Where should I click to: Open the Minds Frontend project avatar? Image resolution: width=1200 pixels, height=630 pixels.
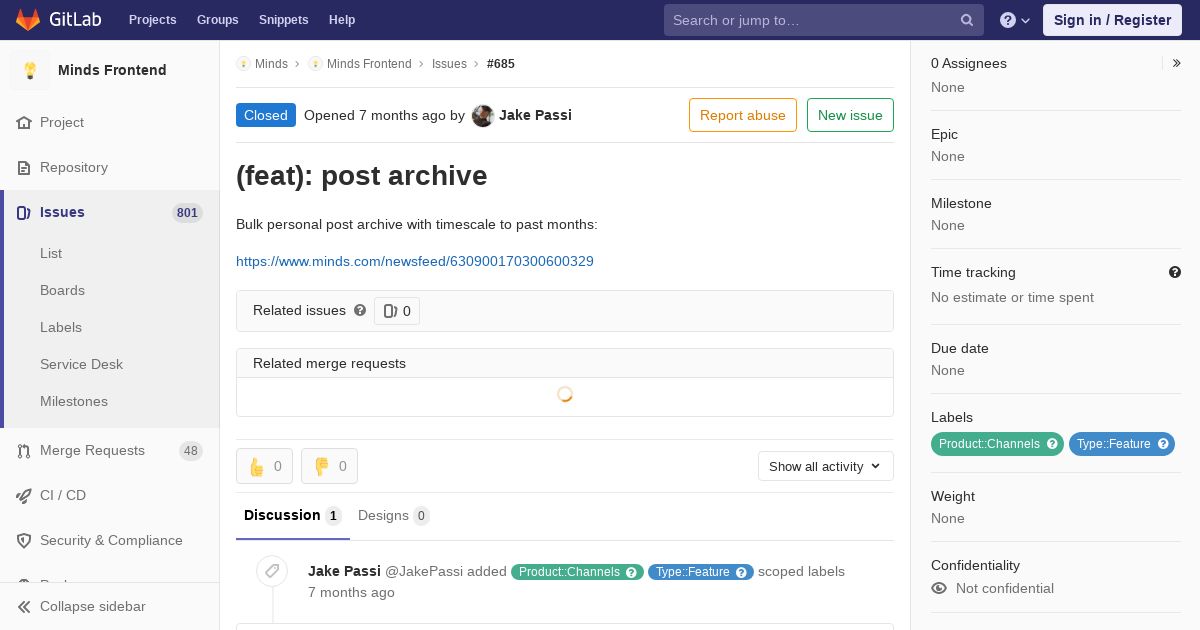(30, 70)
